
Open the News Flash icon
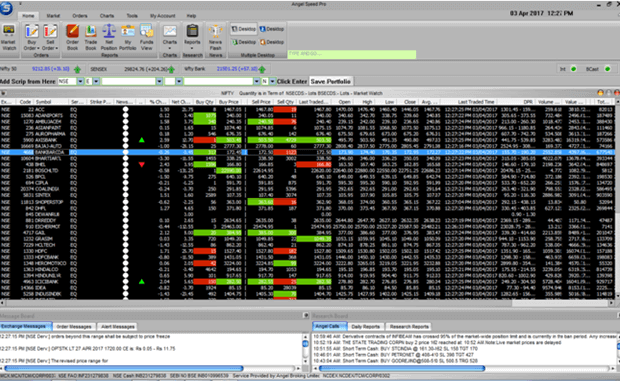[215, 37]
